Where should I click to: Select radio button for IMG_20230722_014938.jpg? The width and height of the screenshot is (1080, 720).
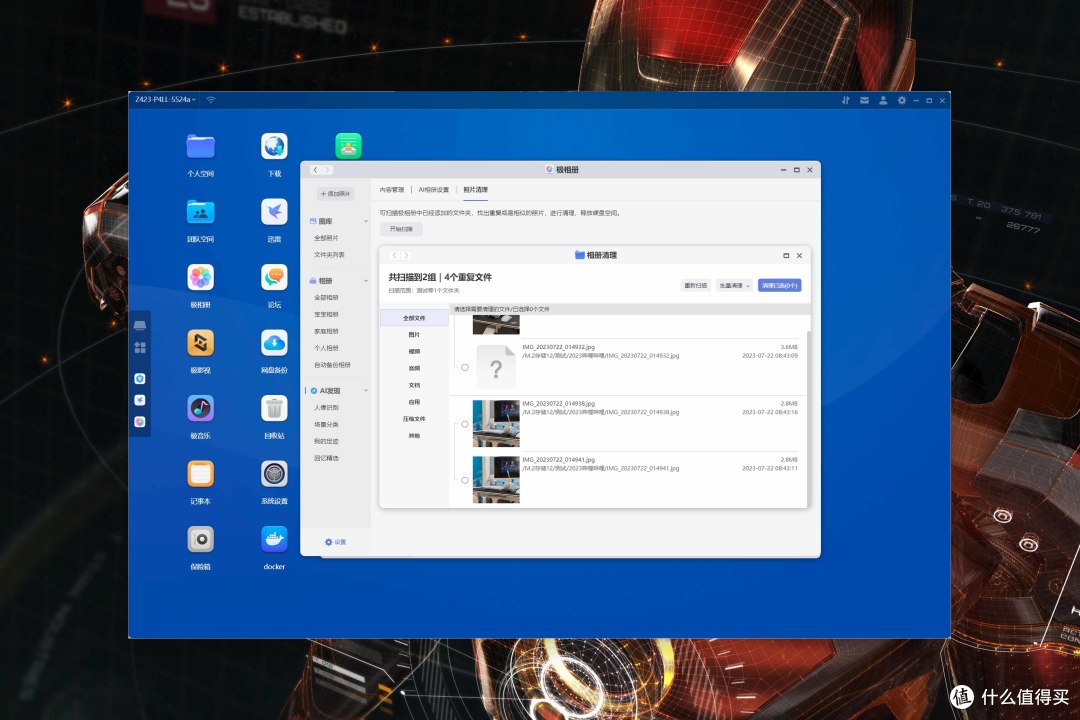click(x=465, y=424)
